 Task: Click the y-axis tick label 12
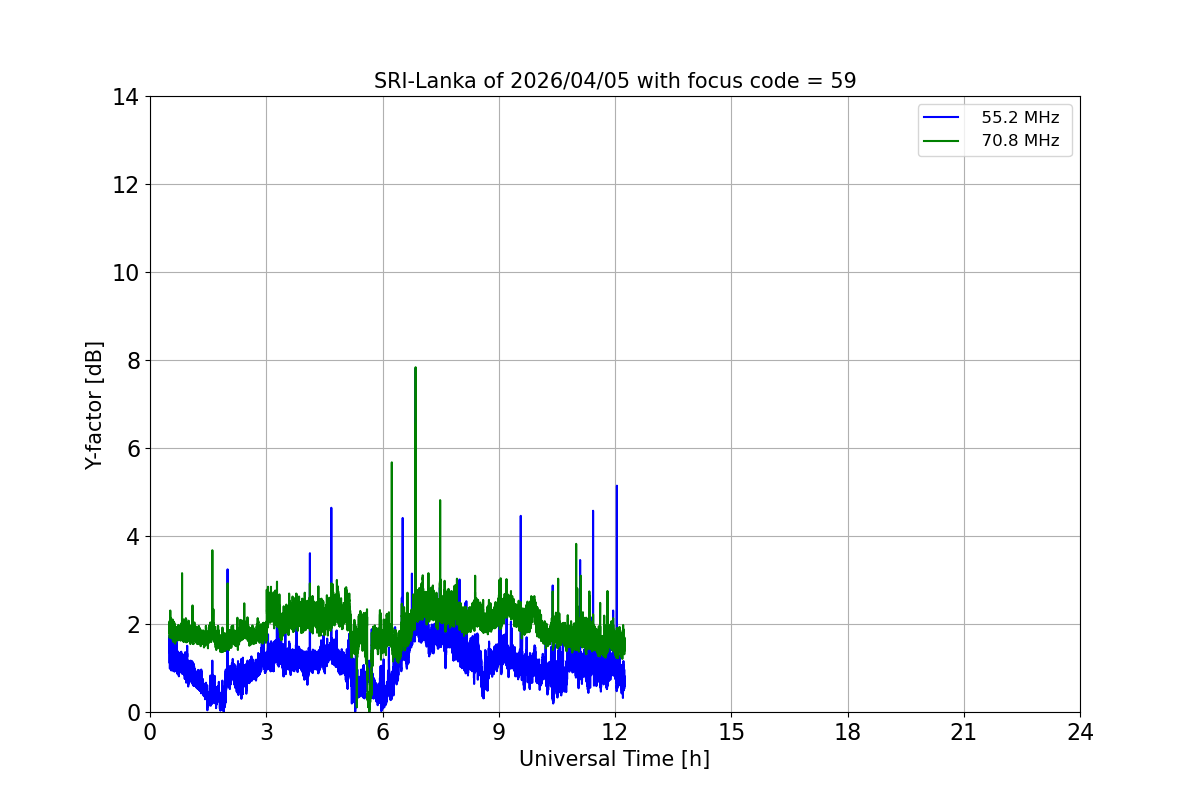(125, 185)
